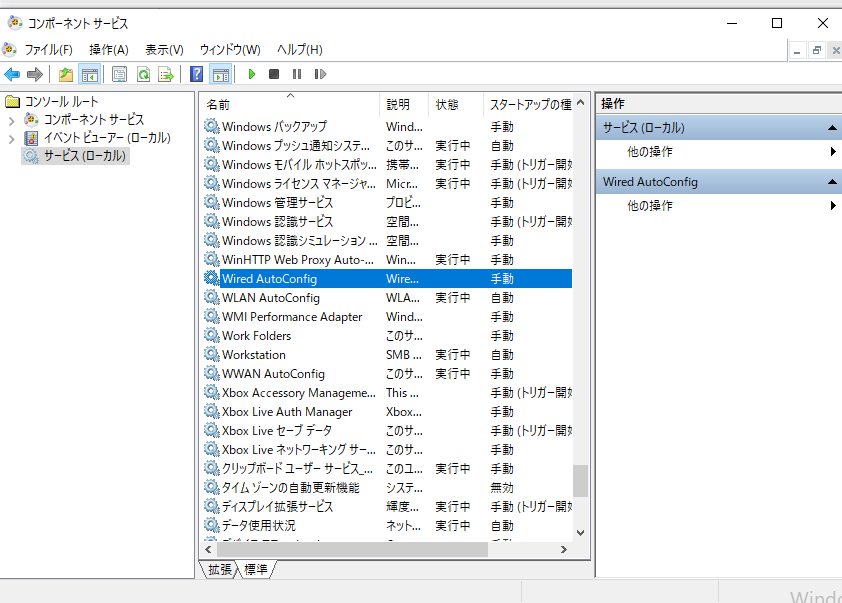The image size is (842, 603).
Task: Select the Wired AutoConfig service row
Action: pos(387,279)
